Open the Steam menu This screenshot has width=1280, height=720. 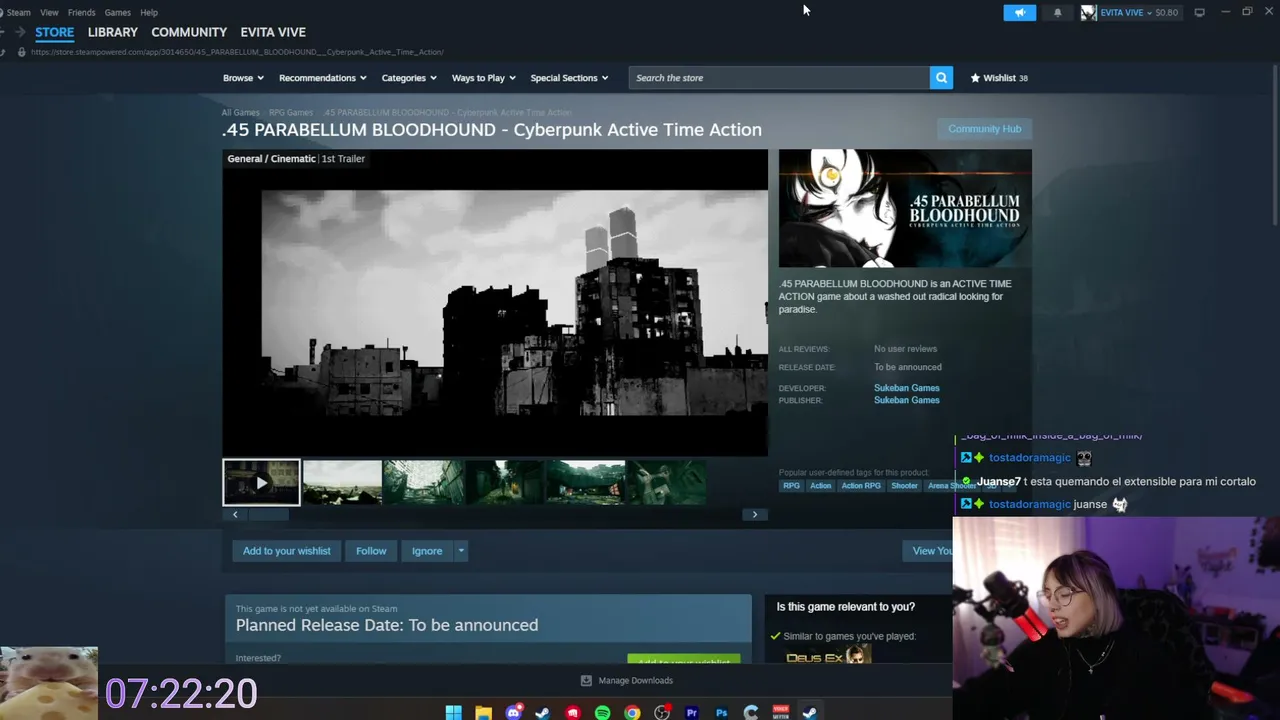18,12
